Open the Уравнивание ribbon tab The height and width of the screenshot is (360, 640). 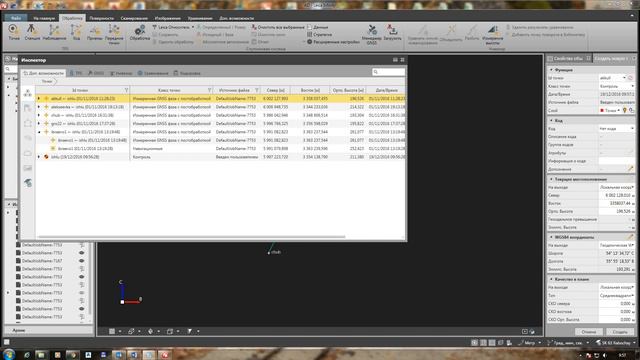click(x=200, y=18)
